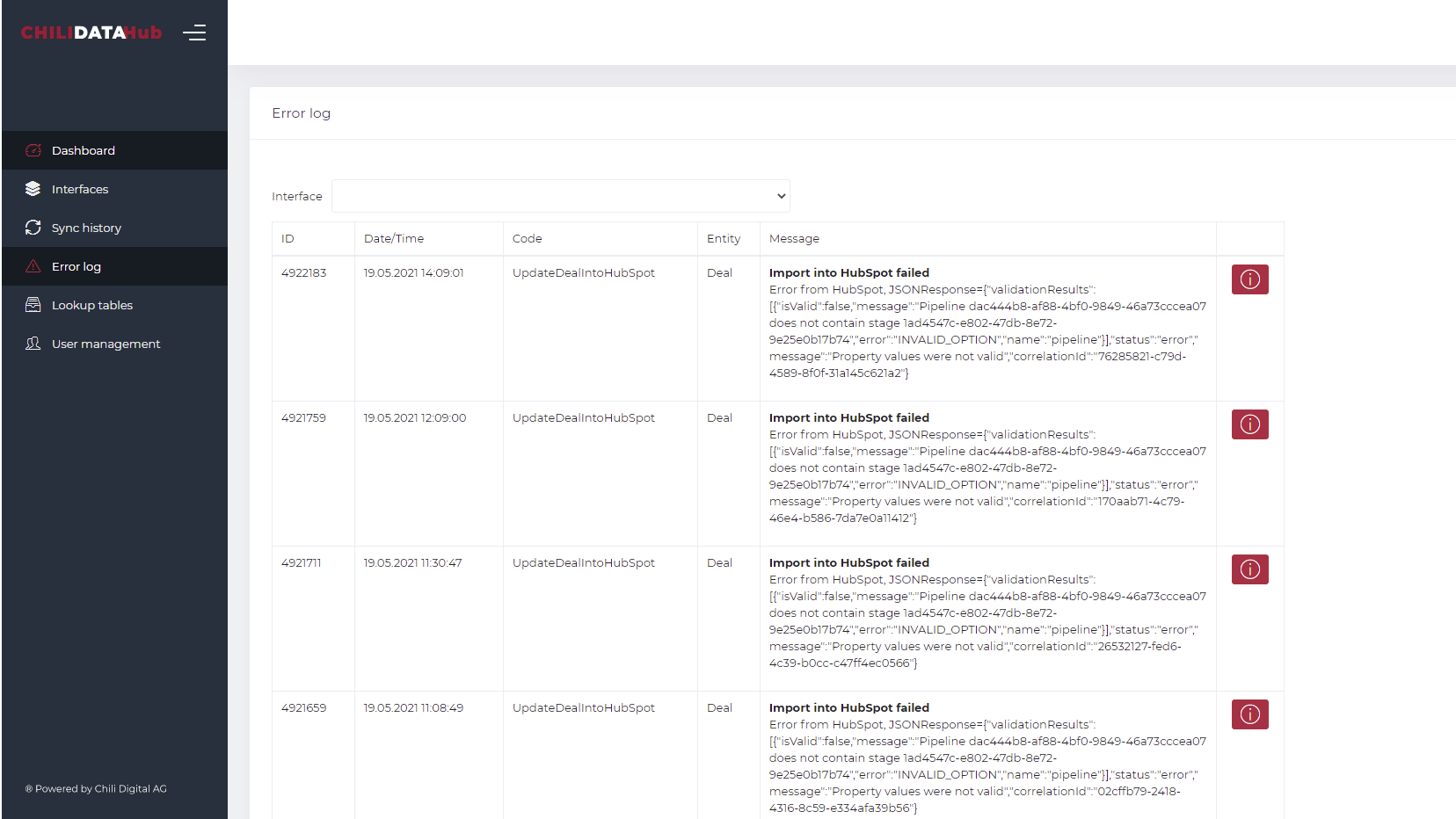Click the Error log warning triangle icon
Viewport: 1456px width, 819px height.
click(x=33, y=266)
